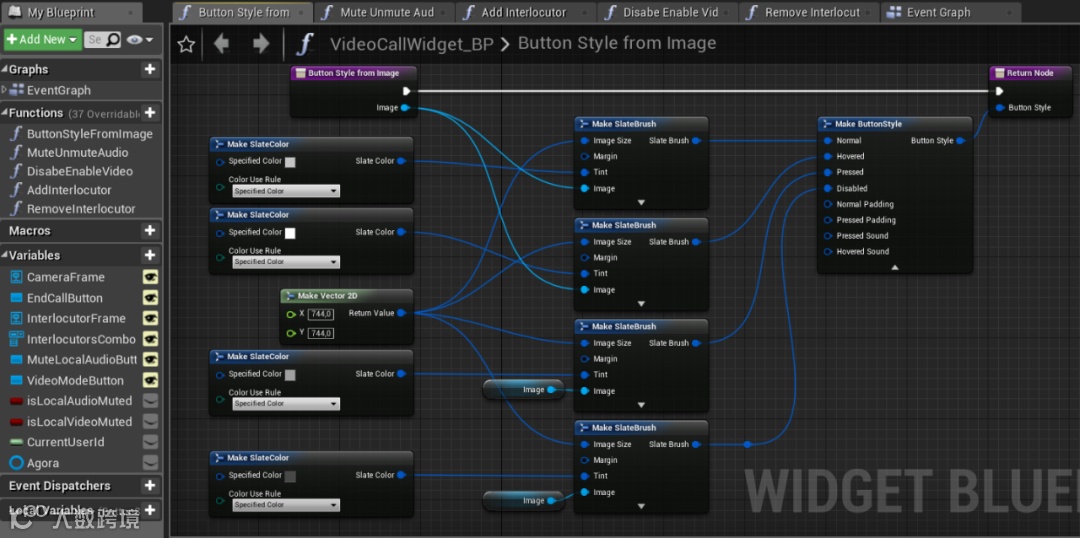
Task: Switch to the Disabe Enable Vid tab
Action: pos(668,12)
